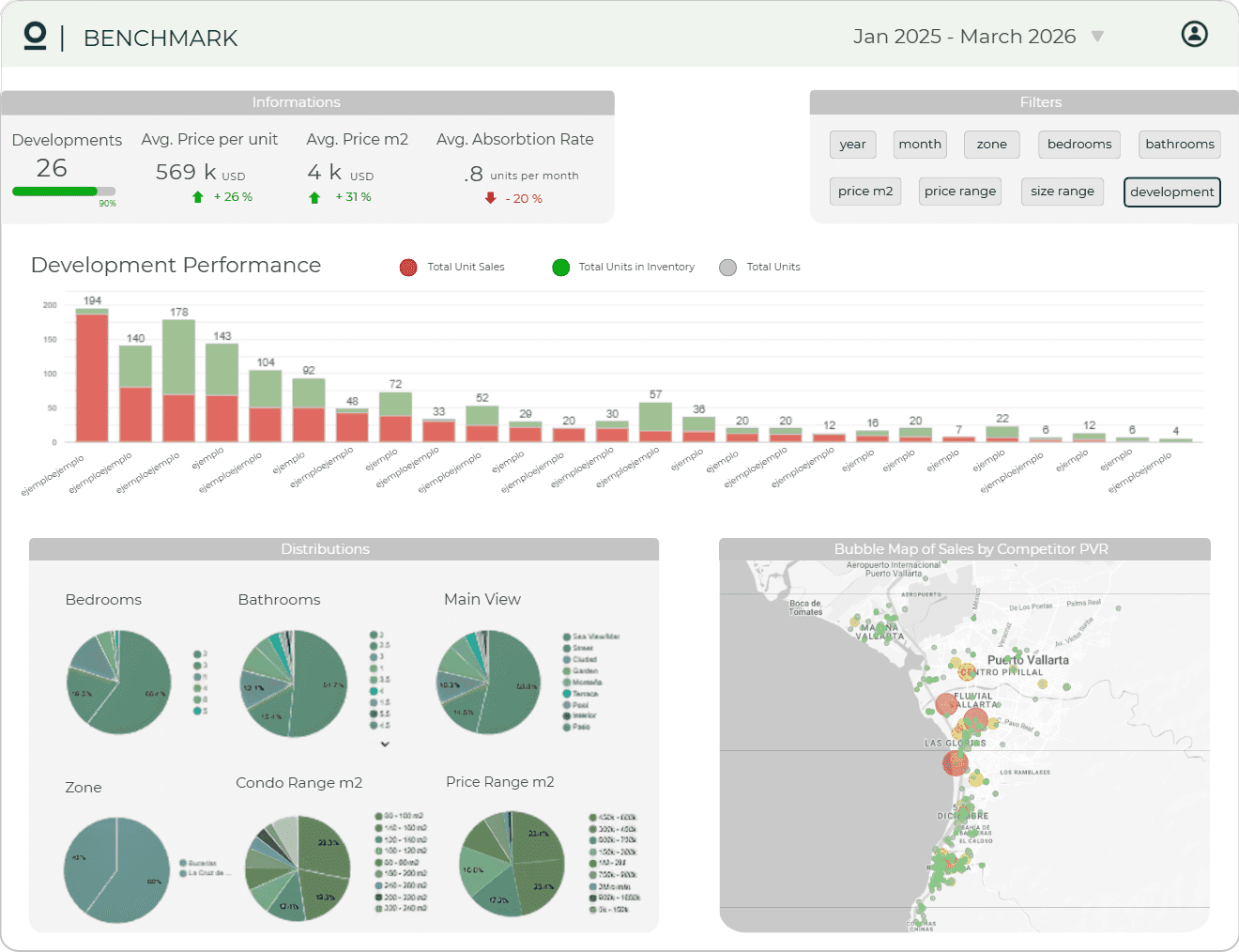This screenshot has width=1239, height=952.
Task: Click the 'Jan 2025 - March 2026' date text
Action: (964, 37)
